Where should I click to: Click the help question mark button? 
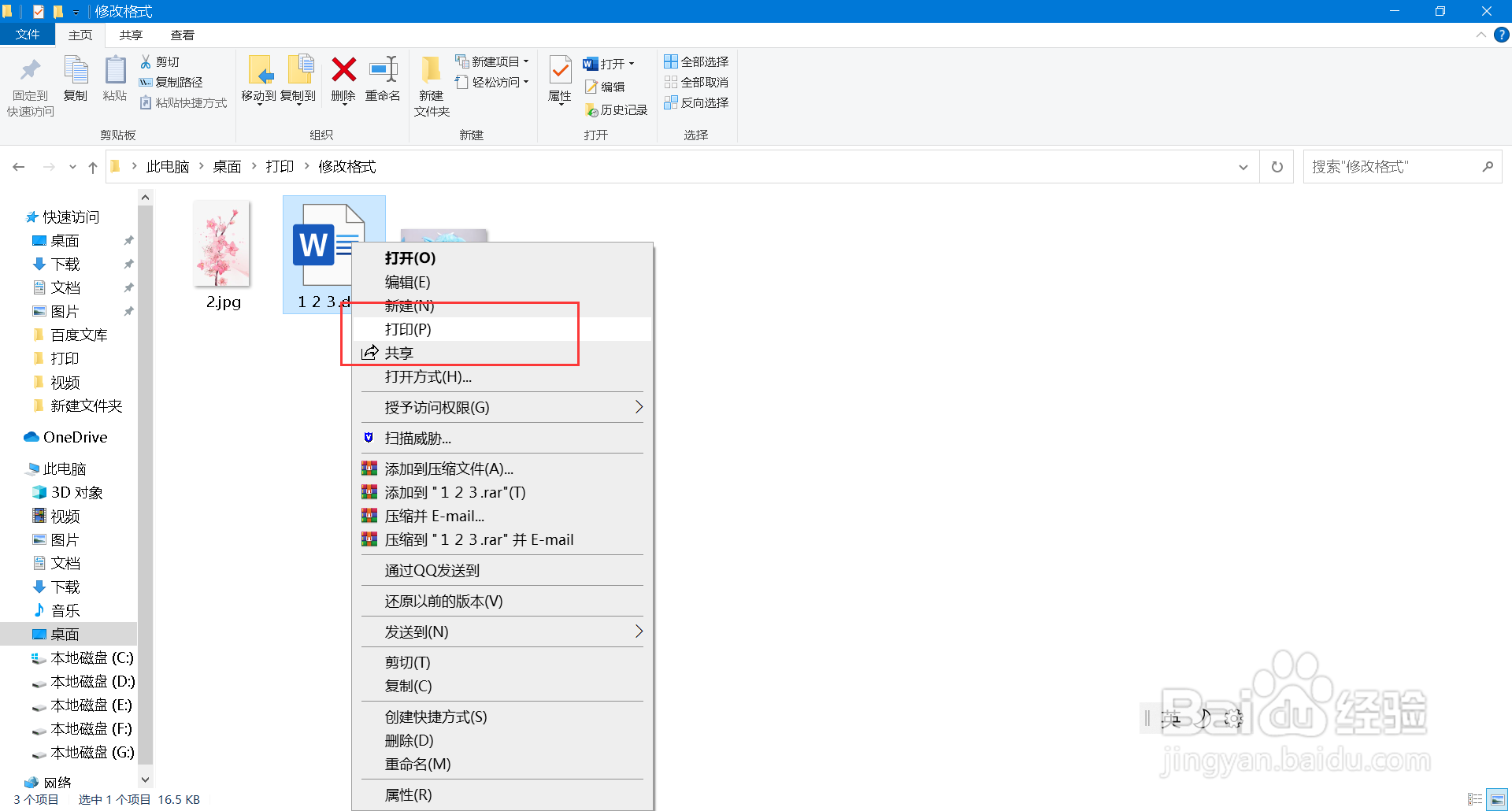1501,35
